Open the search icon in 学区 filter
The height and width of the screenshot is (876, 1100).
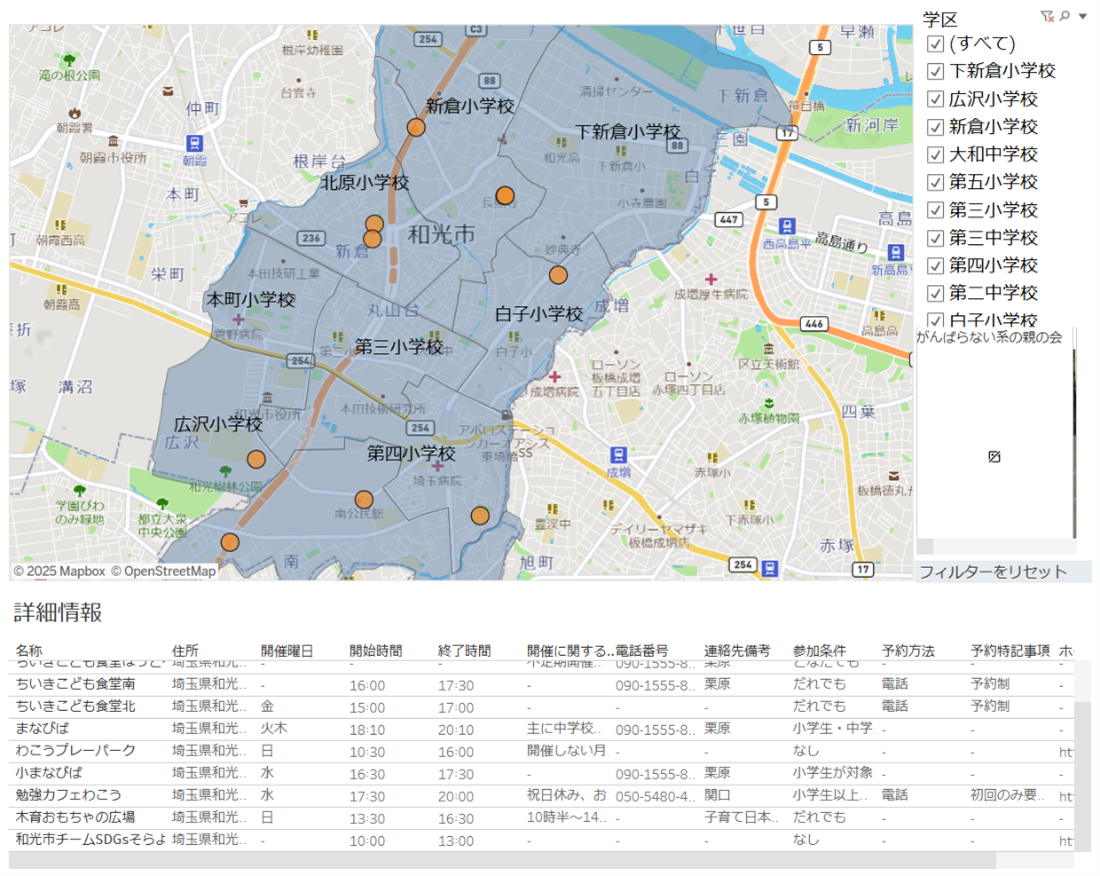tap(1064, 16)
